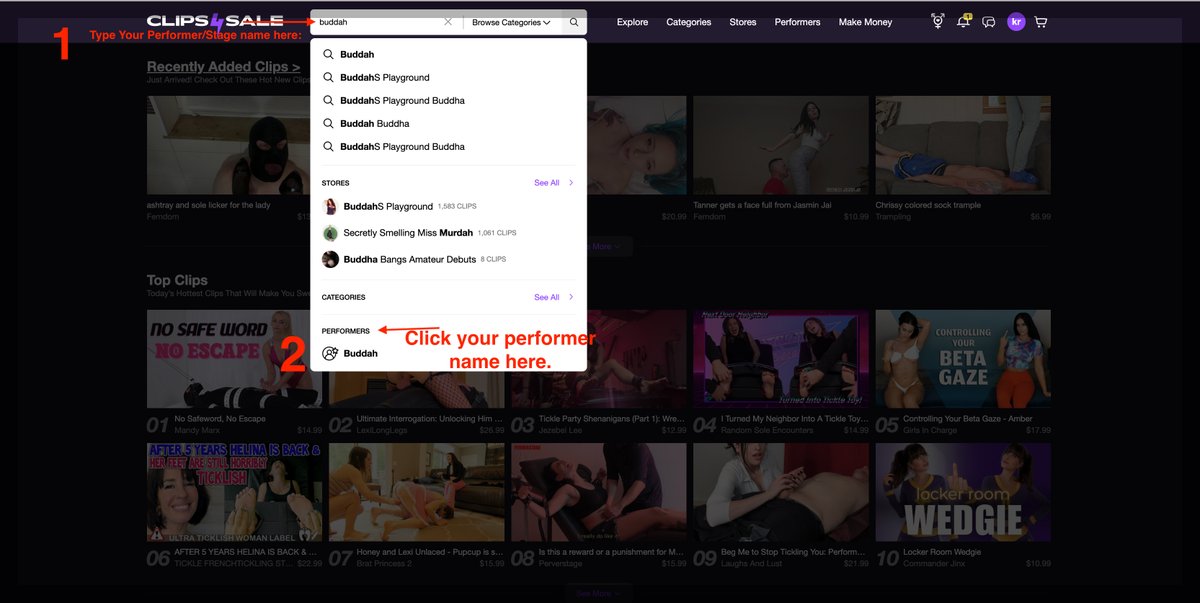The width and height of the screenshot is (1200, 603).
Task: Open the 'Beg Me to Stop' clip title
Action: [793, 552]
